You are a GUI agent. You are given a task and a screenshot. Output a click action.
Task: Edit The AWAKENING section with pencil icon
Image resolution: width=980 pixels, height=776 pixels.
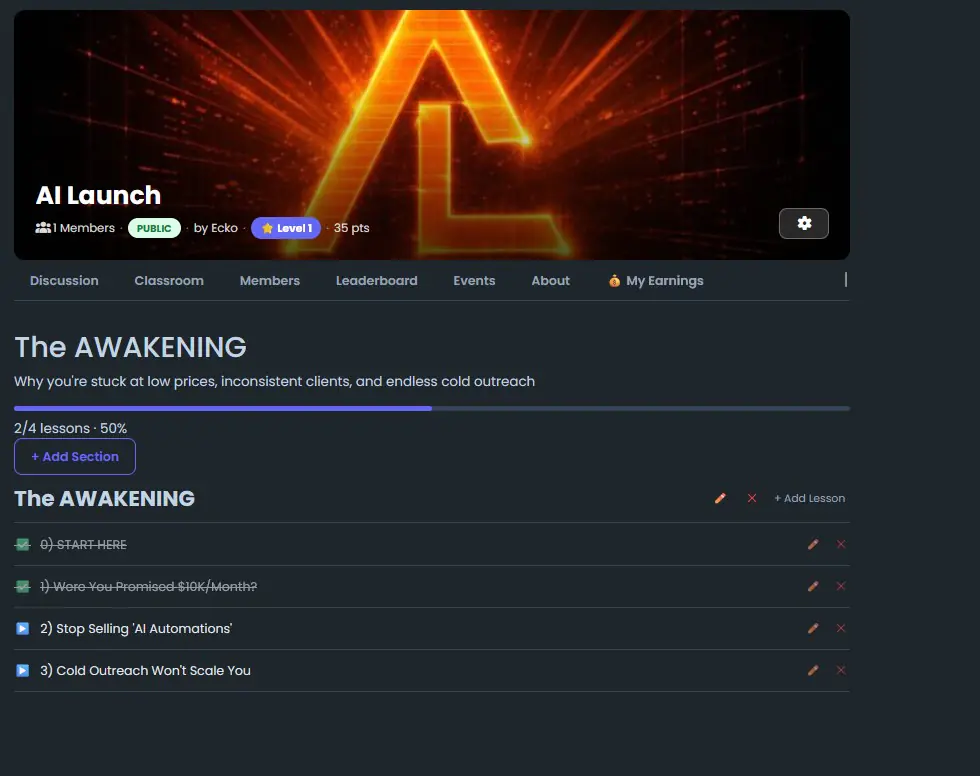(x=720, y=498)
